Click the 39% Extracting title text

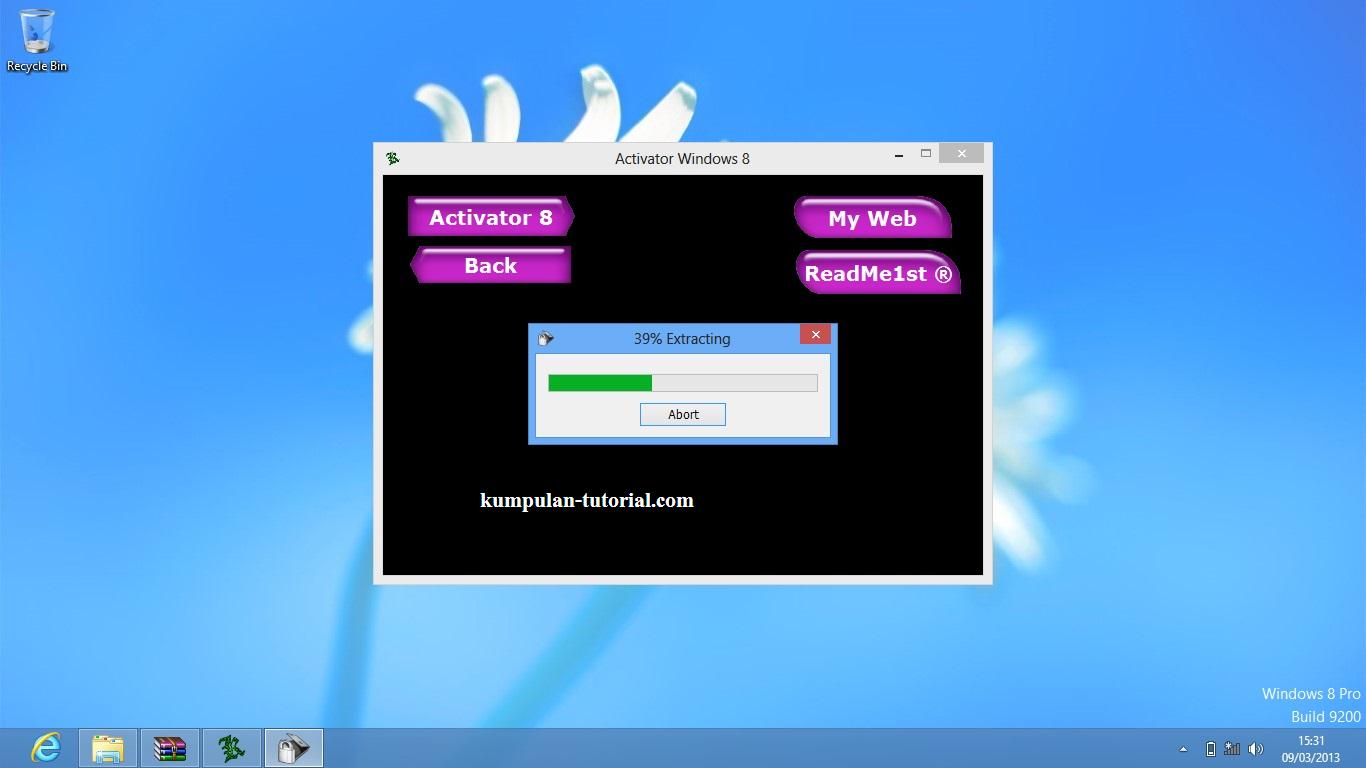click(x=682, y=339)
